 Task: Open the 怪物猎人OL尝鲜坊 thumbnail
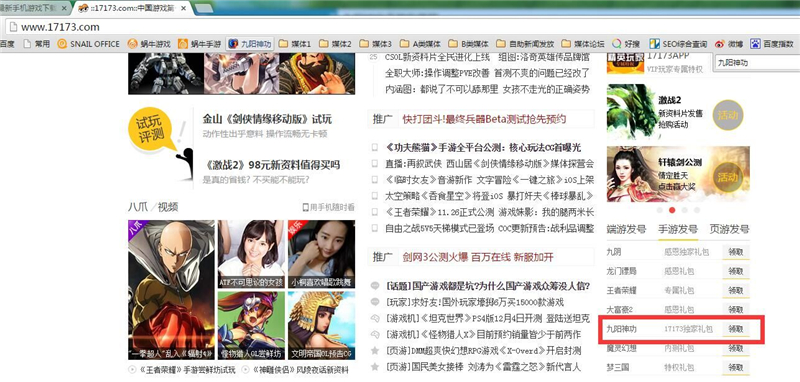[251, 326]
